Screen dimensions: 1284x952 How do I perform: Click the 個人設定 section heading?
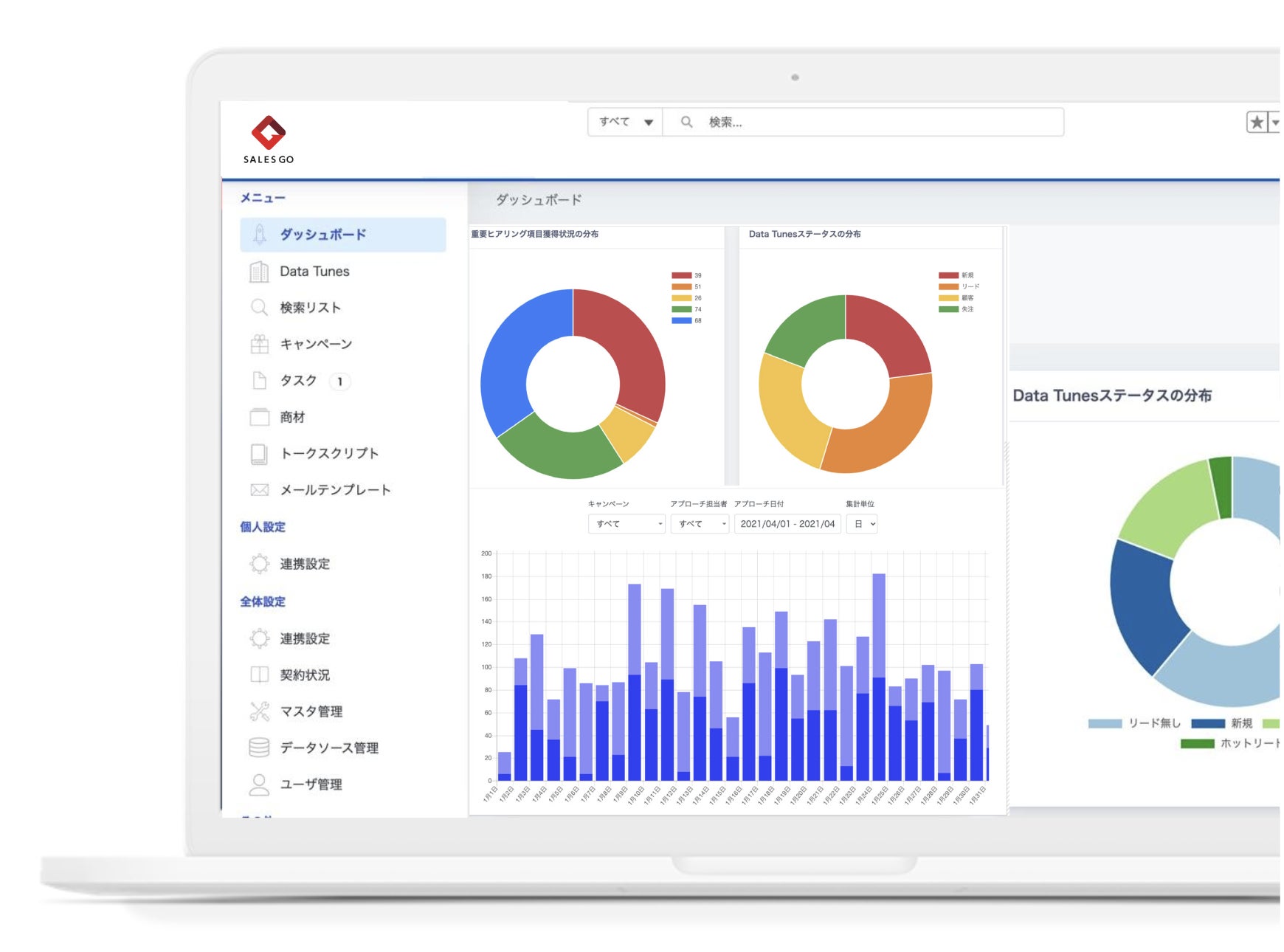pyautogui.click(x=263, y=527)
